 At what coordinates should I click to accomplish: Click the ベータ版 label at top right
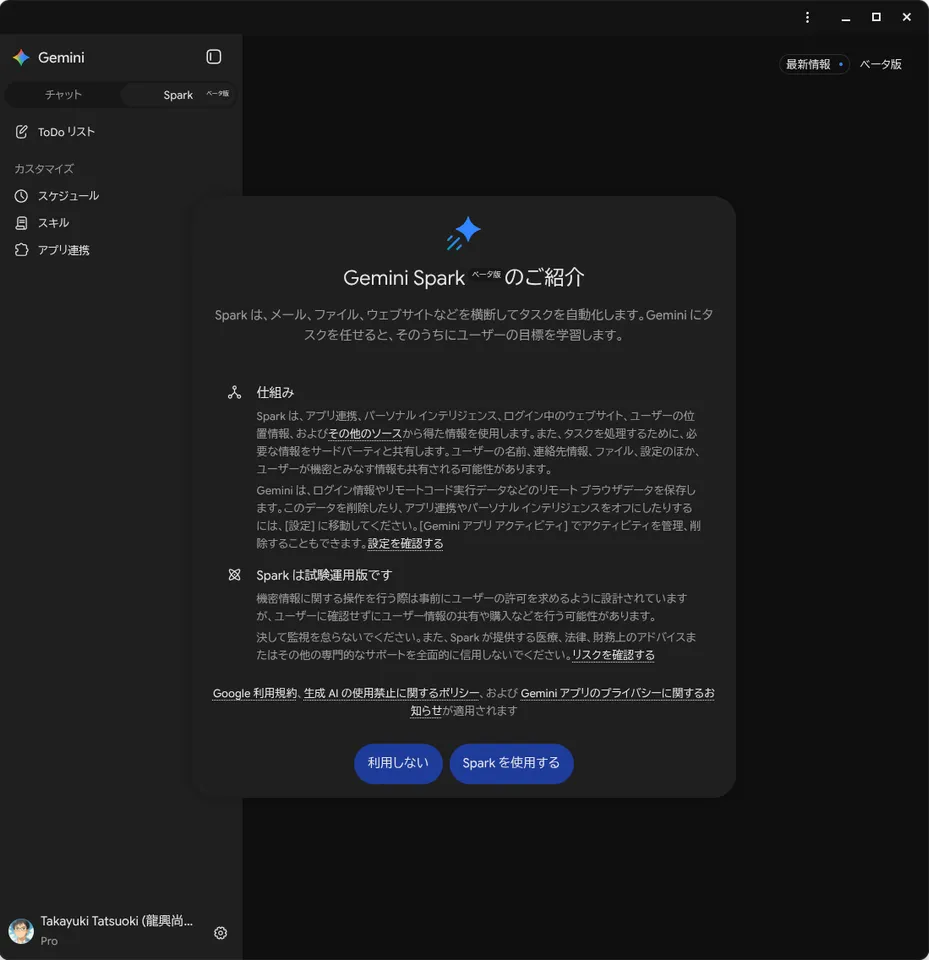881,64
